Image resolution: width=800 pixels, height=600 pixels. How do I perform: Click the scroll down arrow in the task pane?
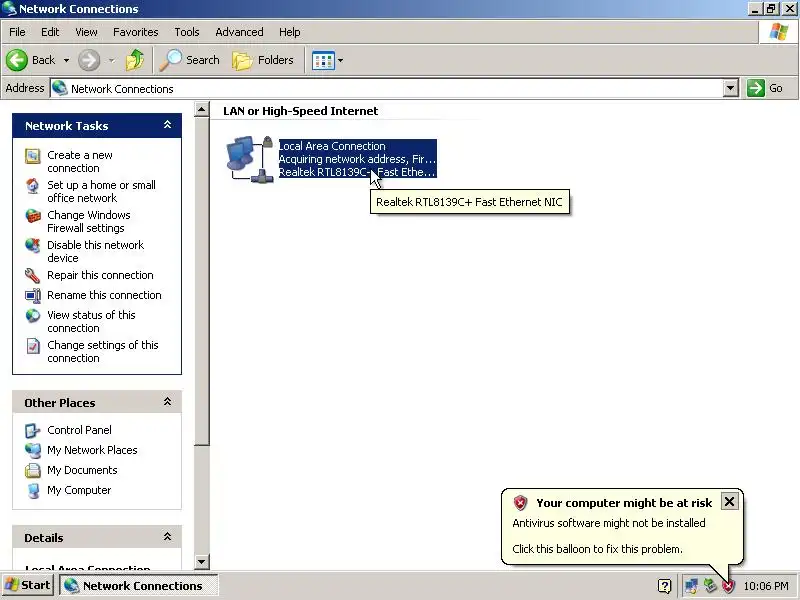coord(202,562)
